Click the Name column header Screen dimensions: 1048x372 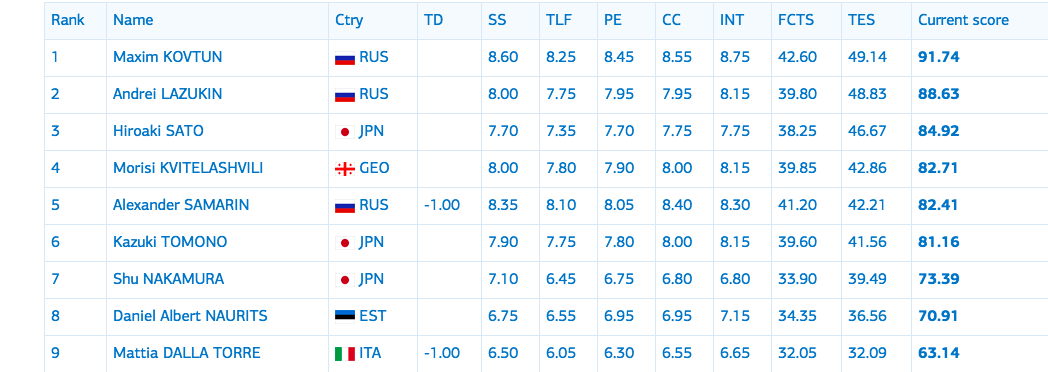click(133, 20)
